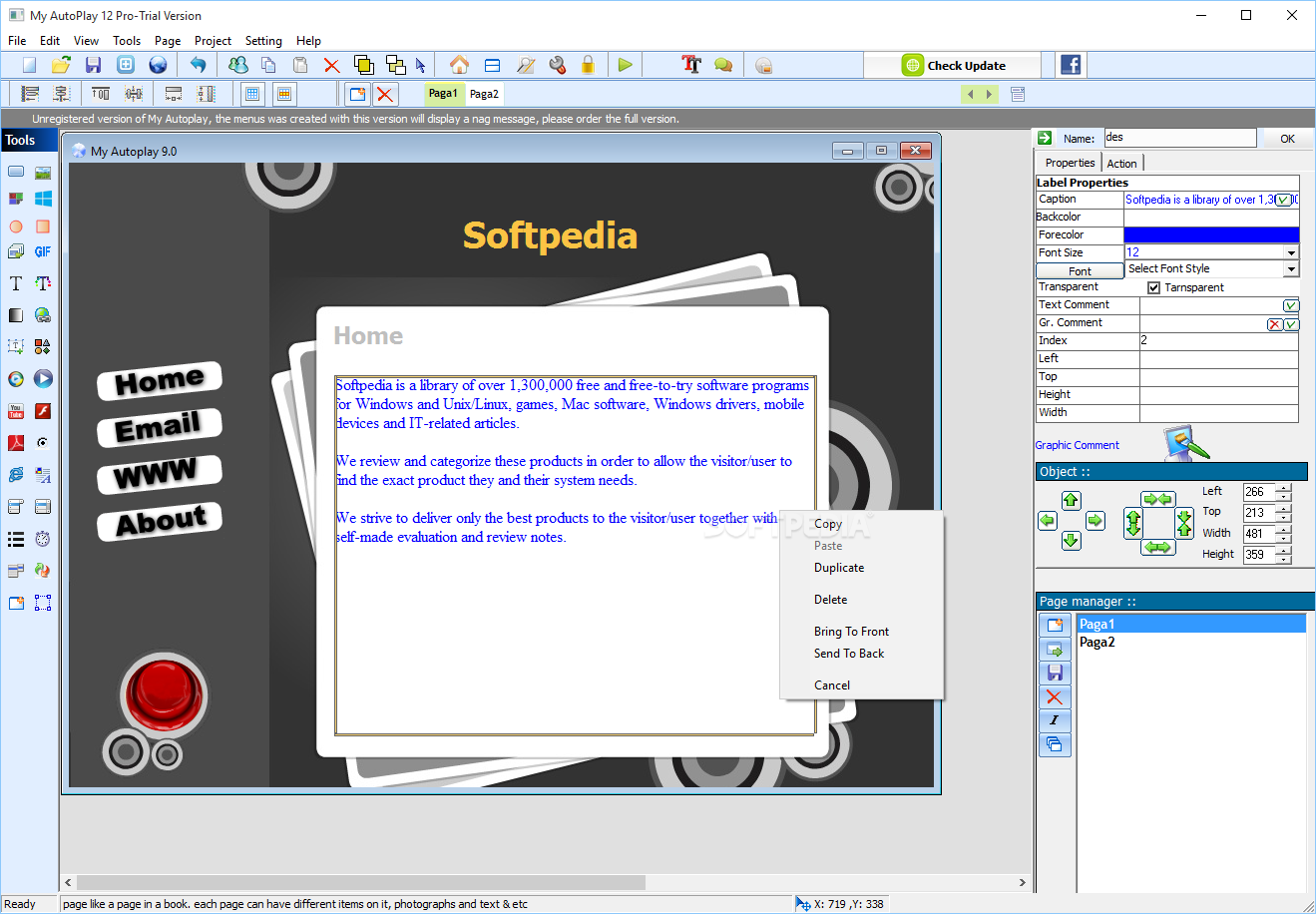This screenshot has height=914, width=1316.
Task: Click the Facebook icon
Action: 1071,65
